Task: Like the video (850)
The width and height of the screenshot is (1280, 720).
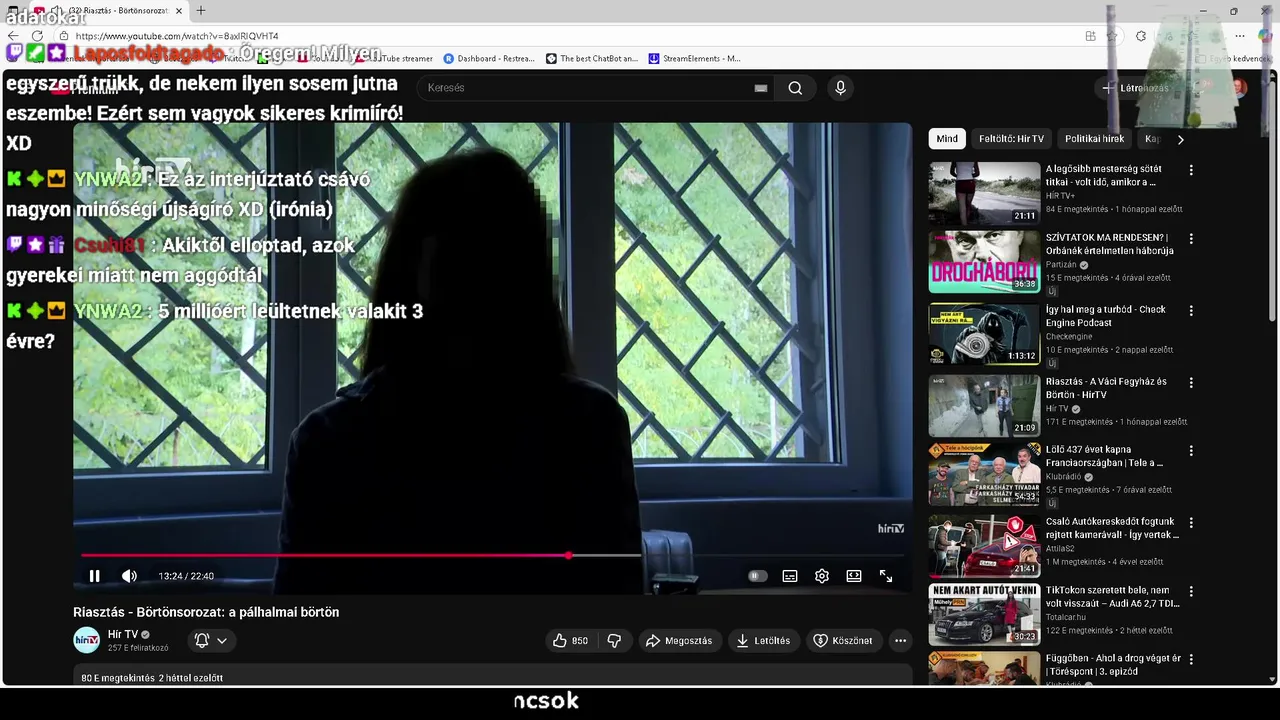Action: (x=570, y=640)
